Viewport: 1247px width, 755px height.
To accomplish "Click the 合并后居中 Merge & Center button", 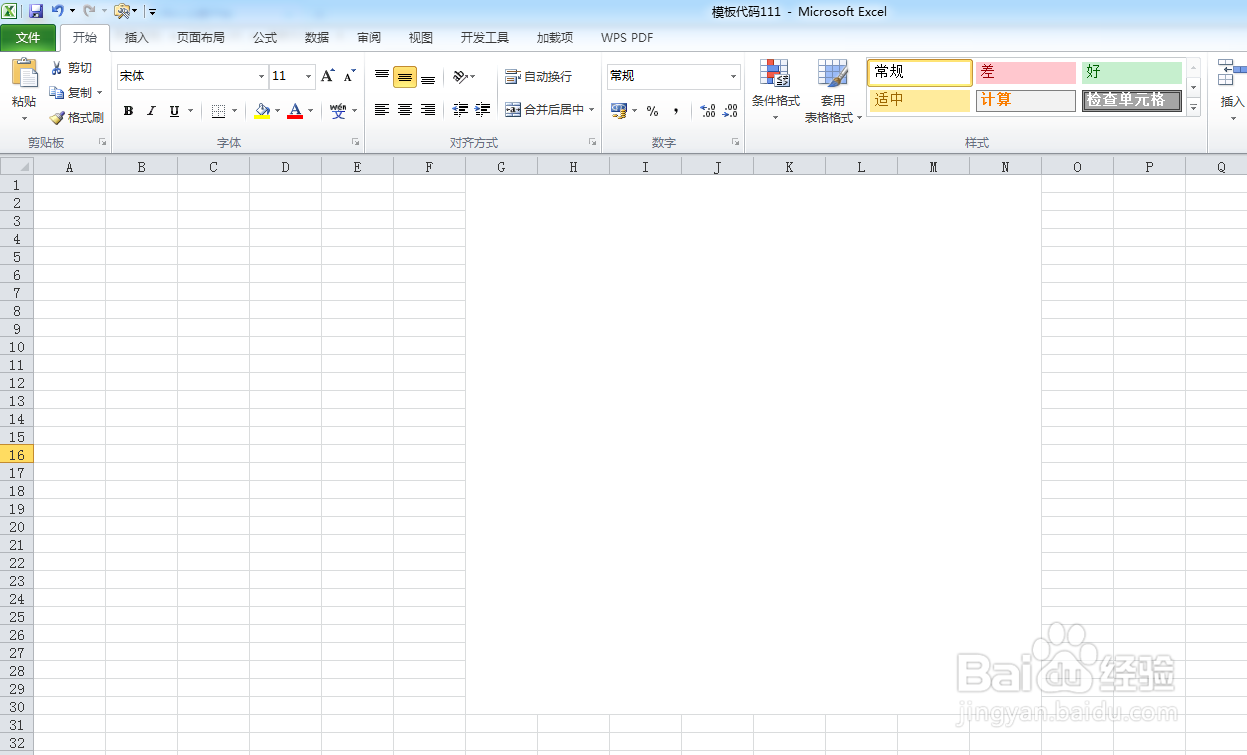I will point(544,110).
